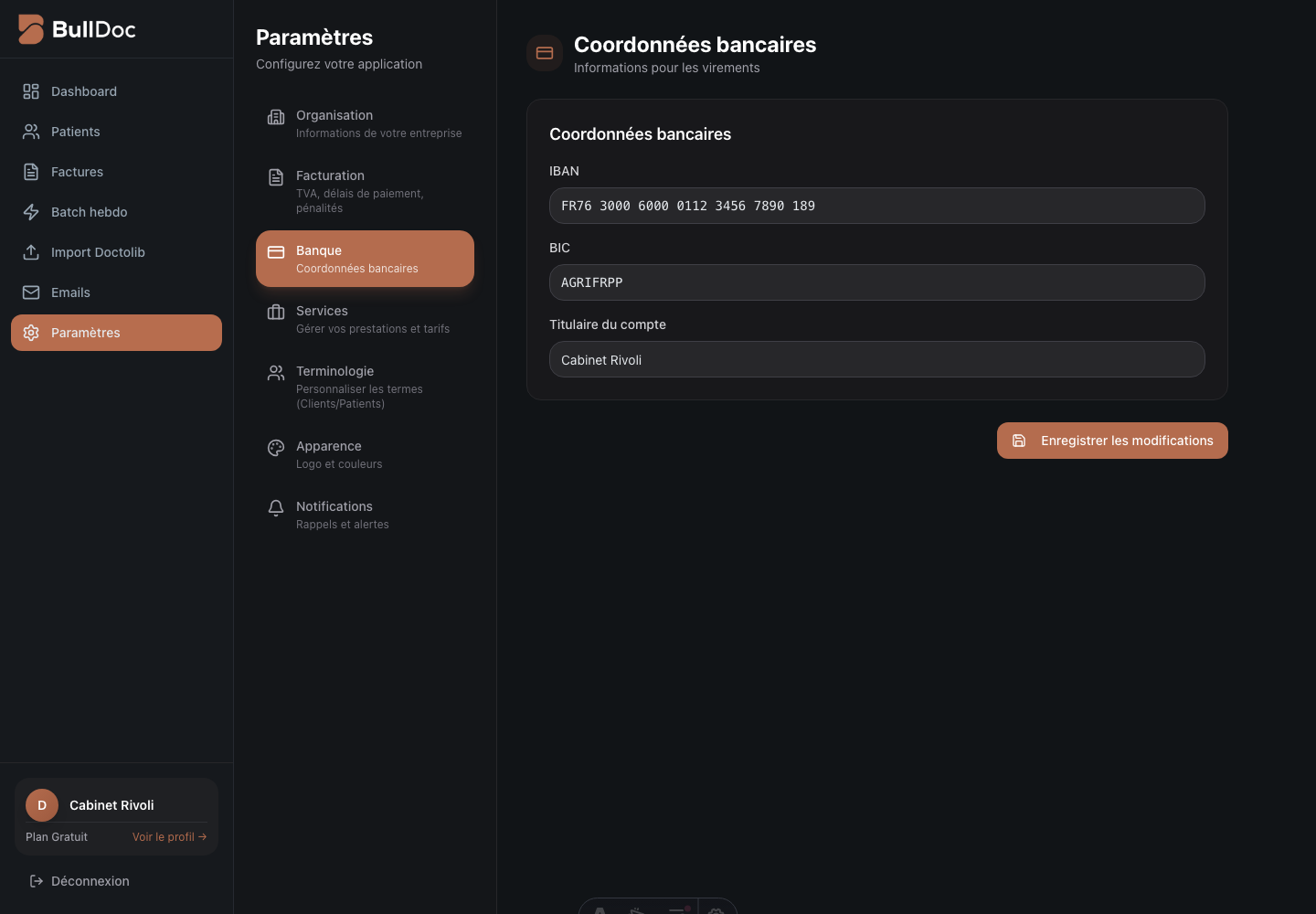Click the Paramètres gear icon in sidebar

tap(31, 333)
